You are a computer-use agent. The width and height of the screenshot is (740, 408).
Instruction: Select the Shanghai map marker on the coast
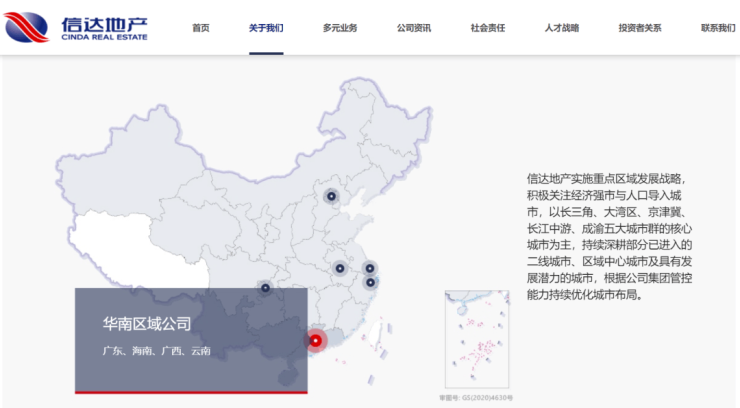click(370, 268)
